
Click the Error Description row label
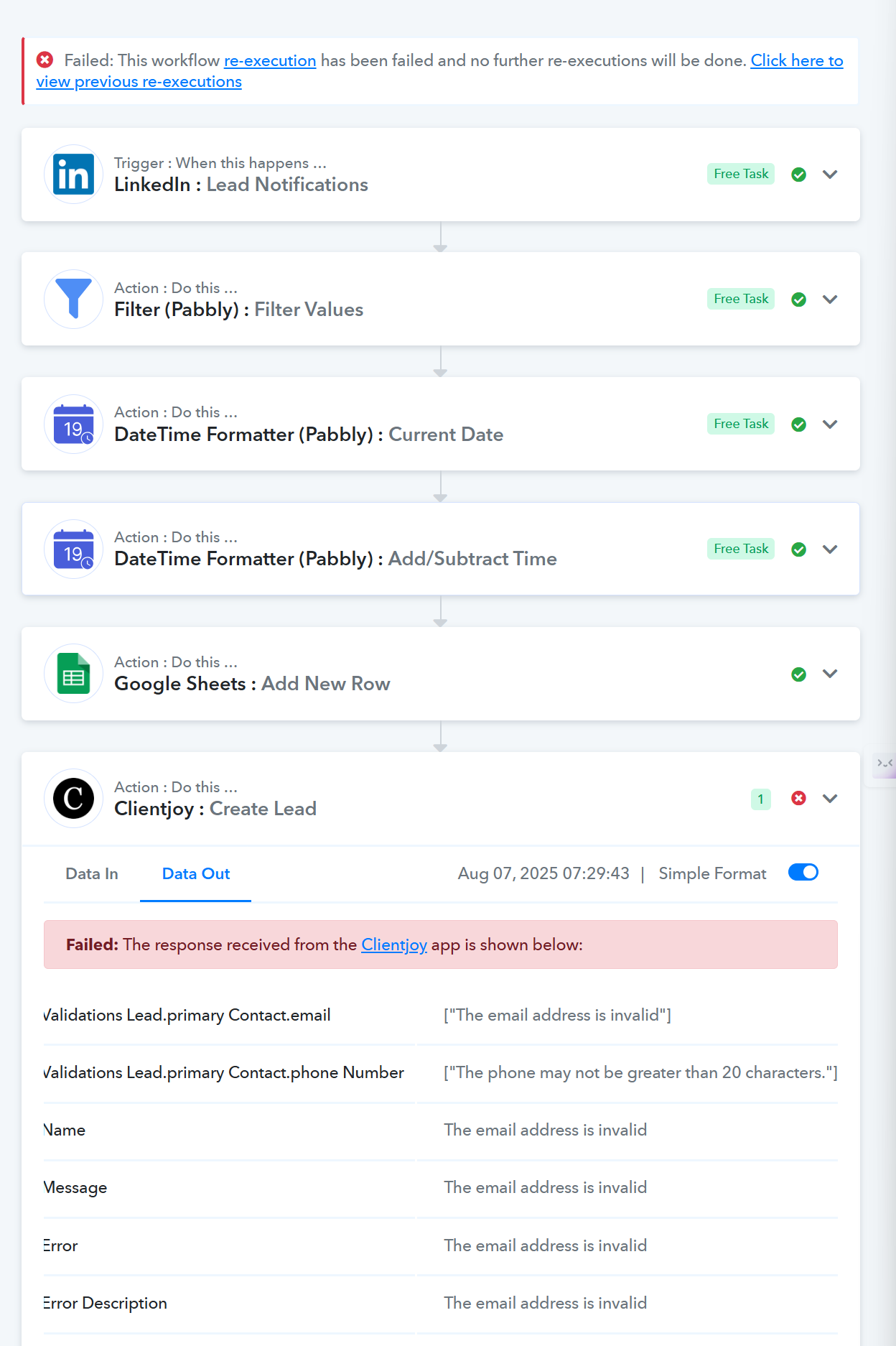click(105, 1303)
